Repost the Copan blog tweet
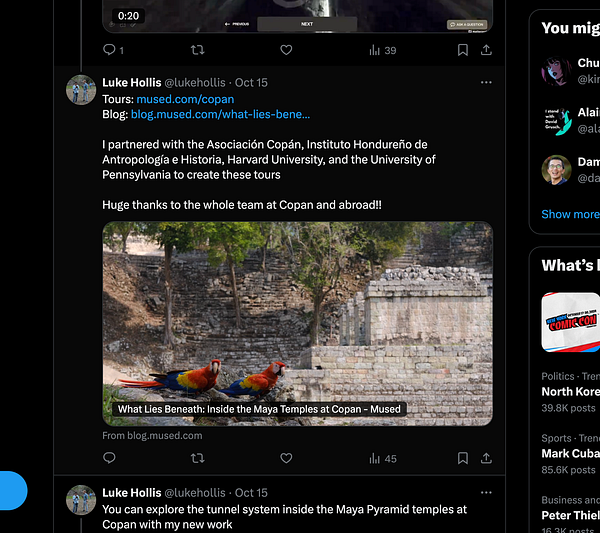Viewport: 600px width, 533px height. [x=197, y=458]
